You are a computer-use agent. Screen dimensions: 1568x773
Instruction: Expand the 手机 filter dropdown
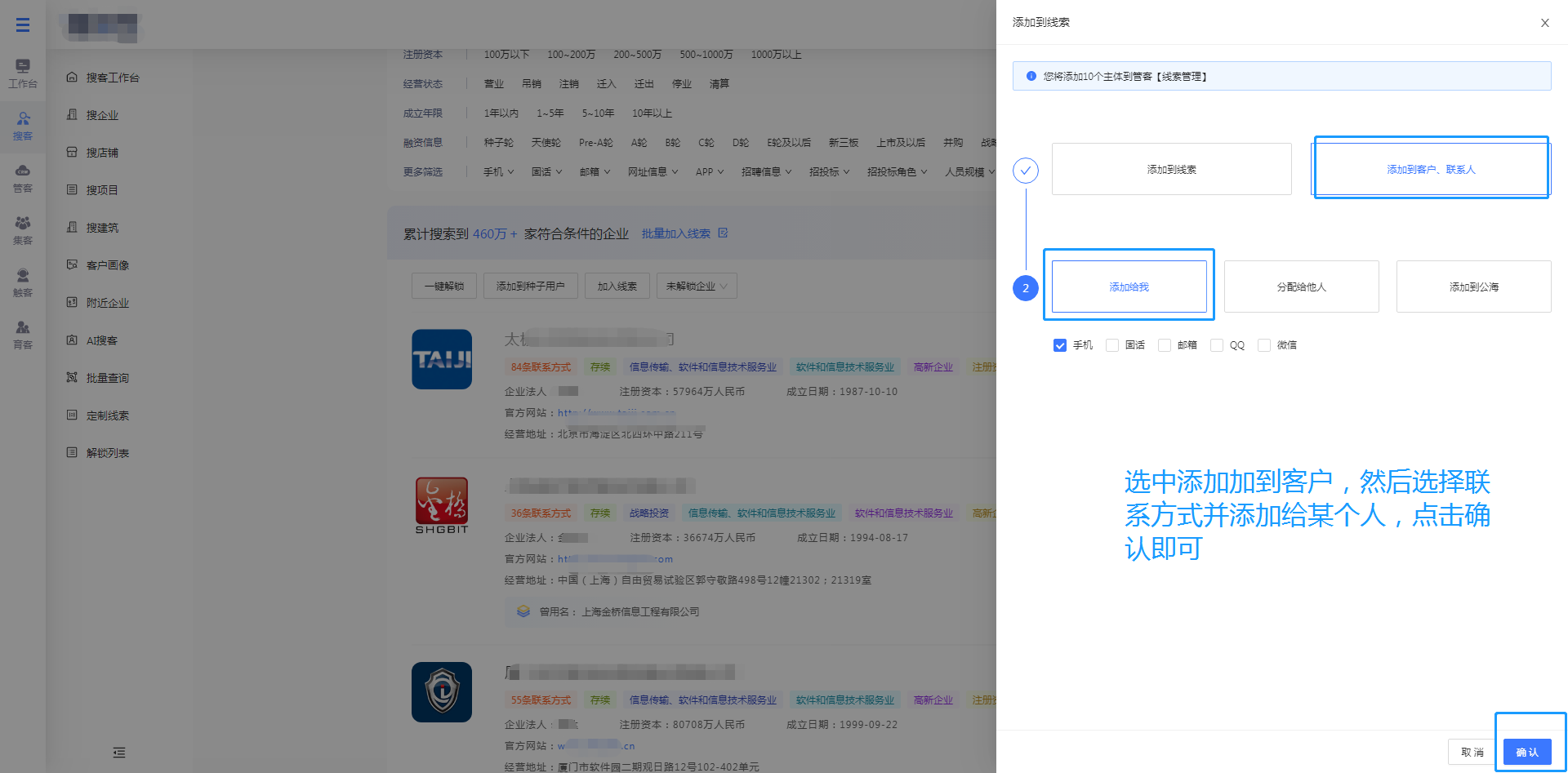click(498, 172)
